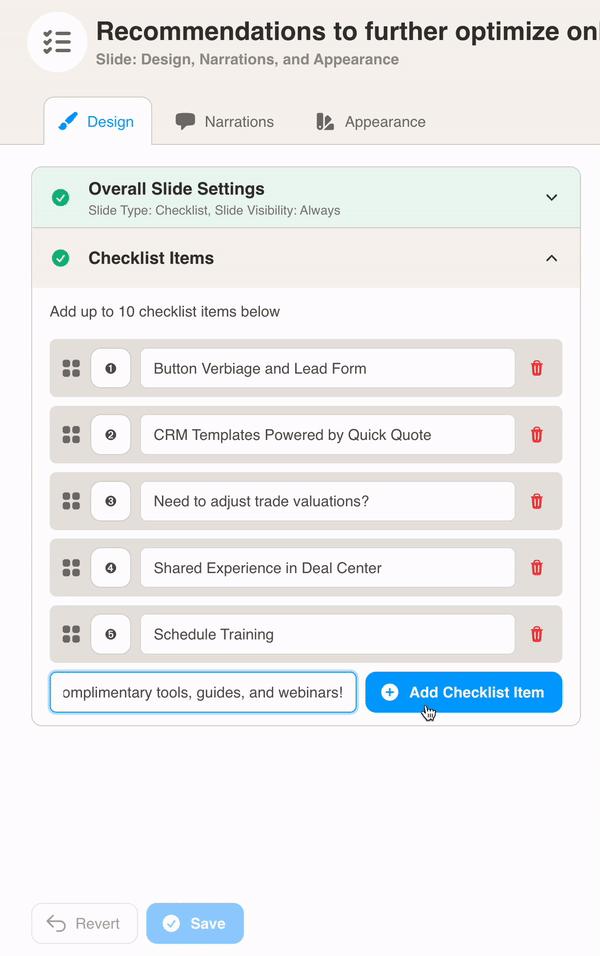Delete the 'Schedule Training' checklist item
This screenshot has height=956, width=600.
537,634
